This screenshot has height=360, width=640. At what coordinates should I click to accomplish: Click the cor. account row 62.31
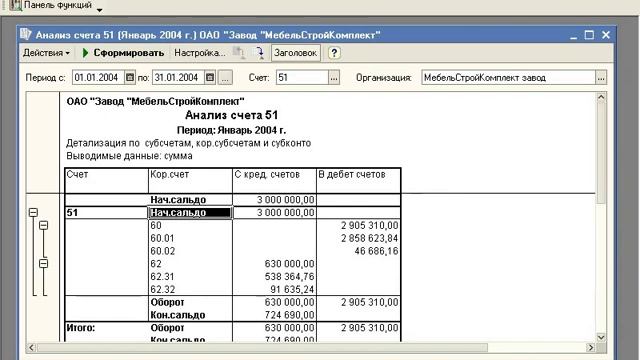coord(162,276)
